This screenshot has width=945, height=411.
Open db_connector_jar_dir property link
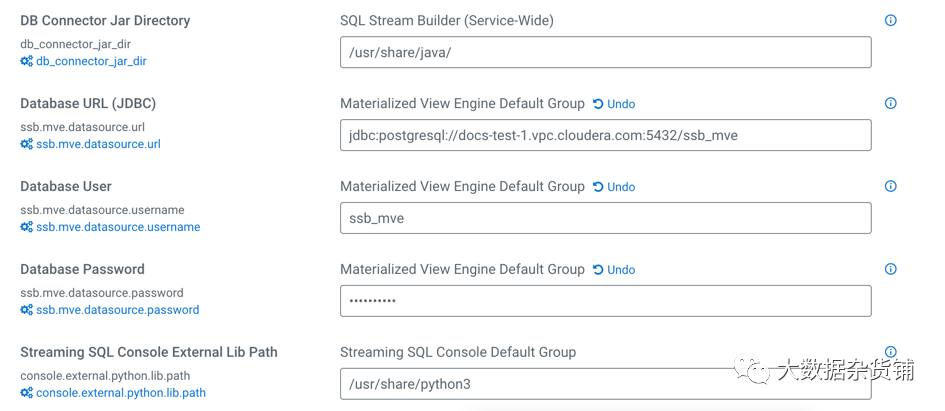[x=91, y=61]
